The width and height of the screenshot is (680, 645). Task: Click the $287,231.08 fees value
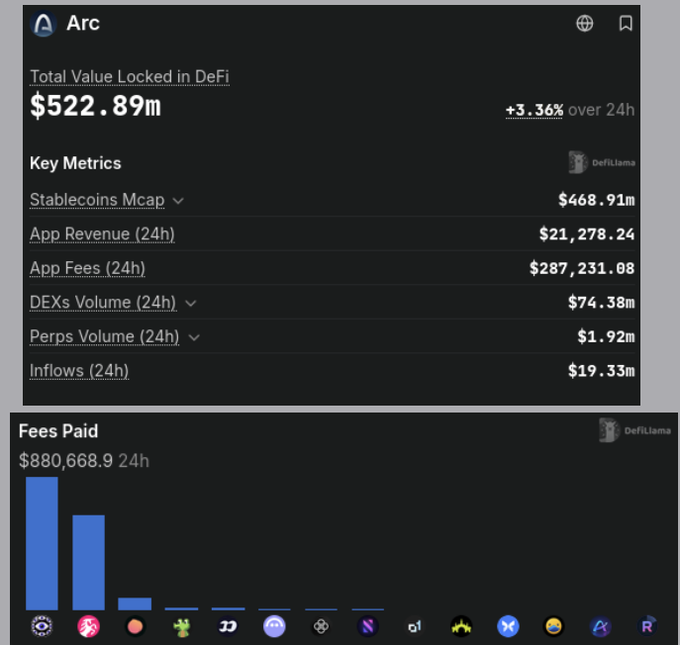582,268
